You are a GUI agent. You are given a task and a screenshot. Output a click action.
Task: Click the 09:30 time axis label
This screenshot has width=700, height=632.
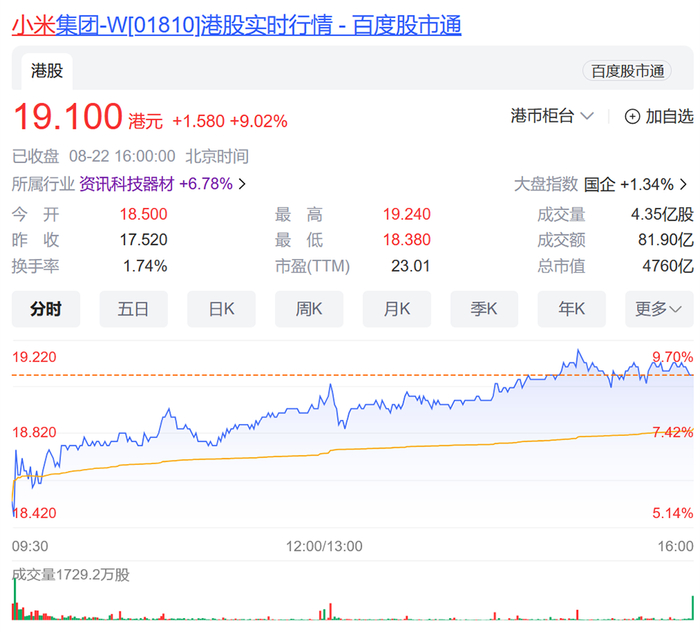(30, 546)
